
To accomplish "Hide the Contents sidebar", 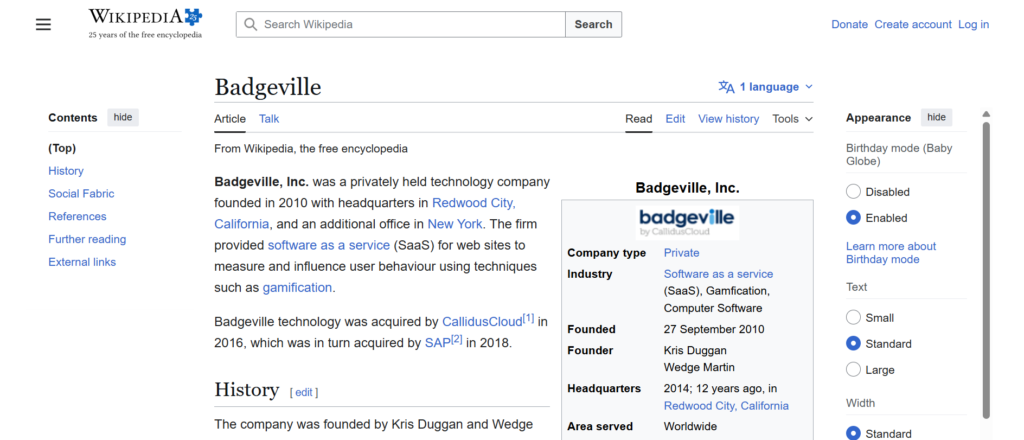I will click(x=123, y=117).
